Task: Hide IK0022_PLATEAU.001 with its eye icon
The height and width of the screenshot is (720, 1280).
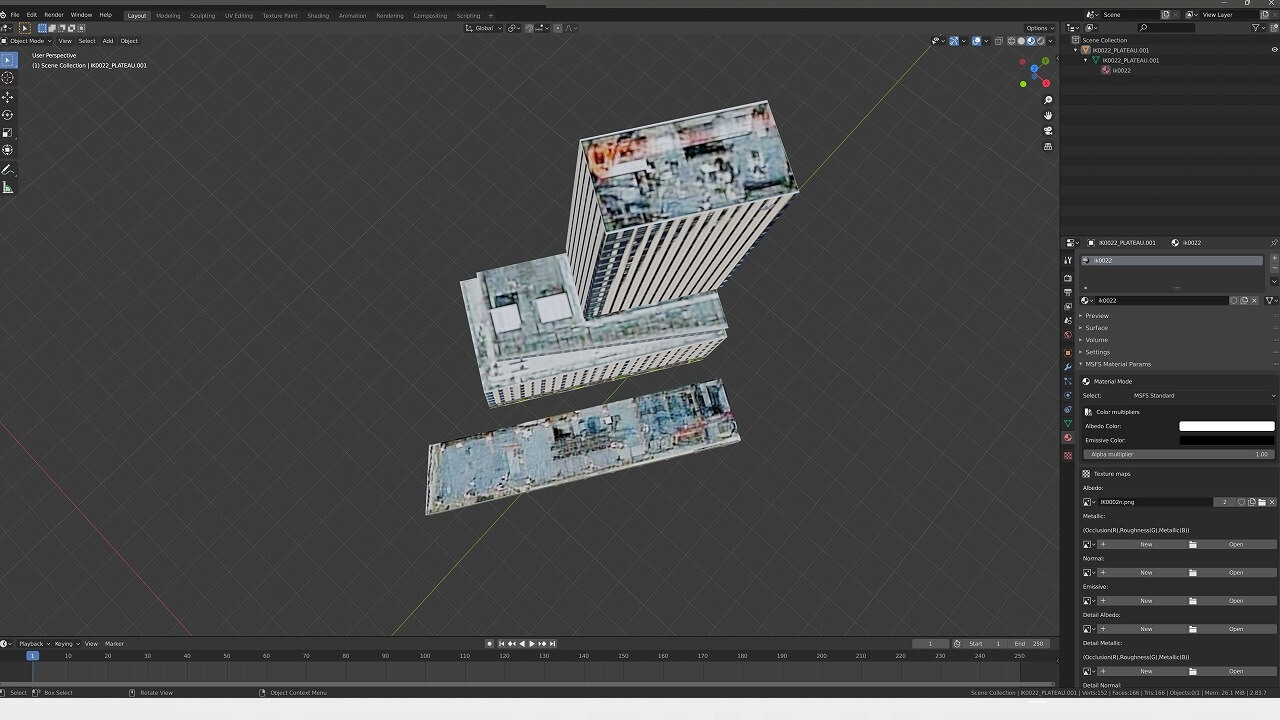Action: [x=1274, y=50]
